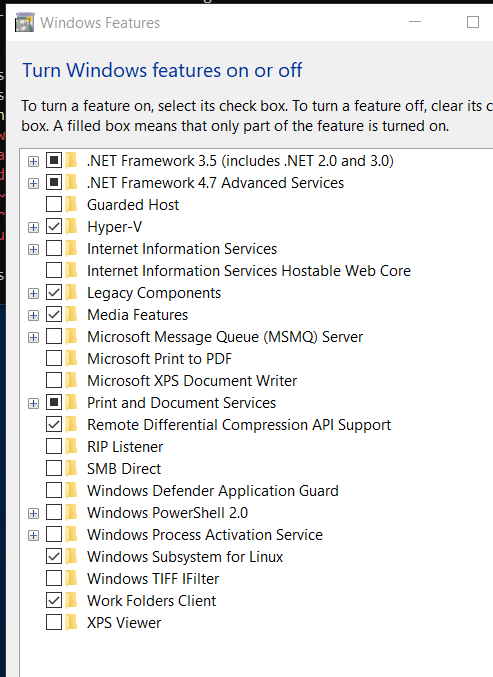Click the folder icon beside SMB Direct
The height and width of the screenshot is (677, 493).
(x=72, y=468)
